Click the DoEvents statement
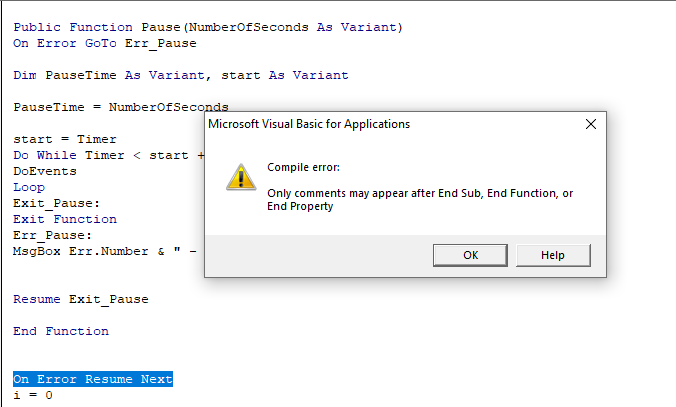This screenshot has height=407, width=676. click(x=45, y=171)
